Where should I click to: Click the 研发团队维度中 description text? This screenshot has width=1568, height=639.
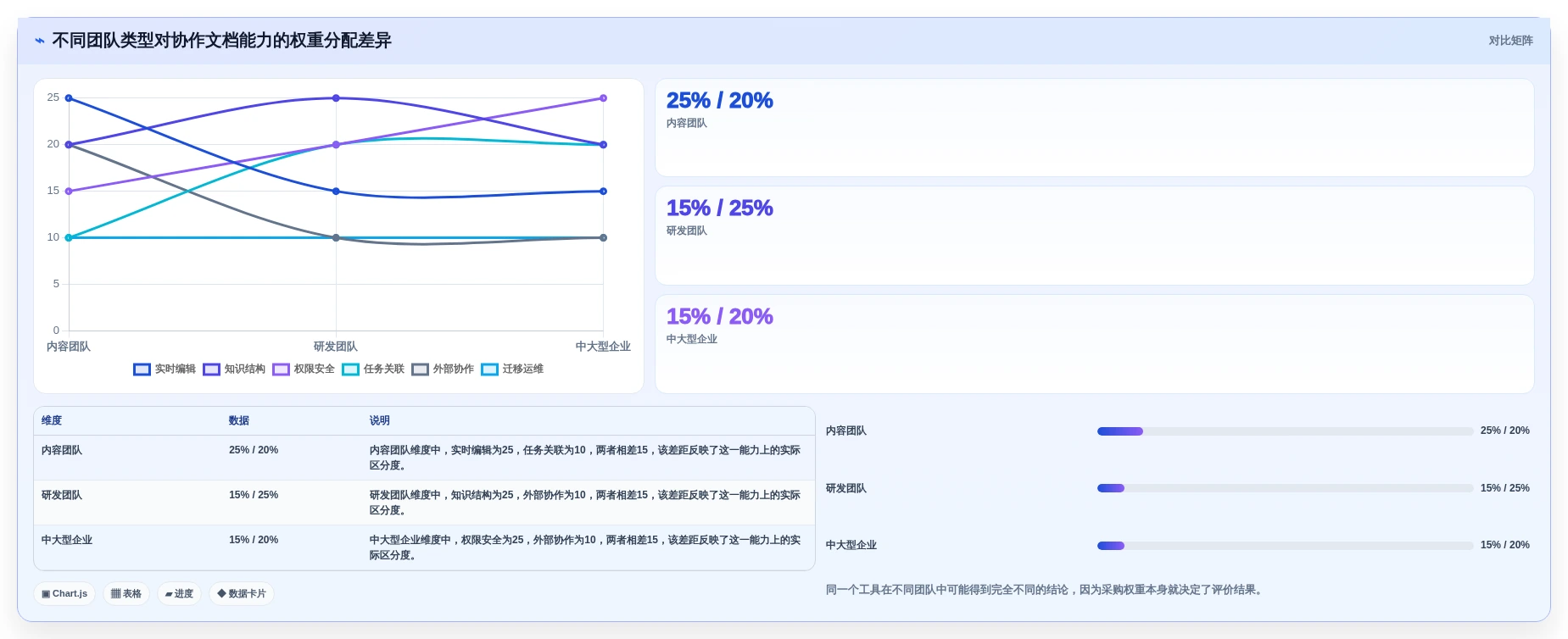pos(585,503)
